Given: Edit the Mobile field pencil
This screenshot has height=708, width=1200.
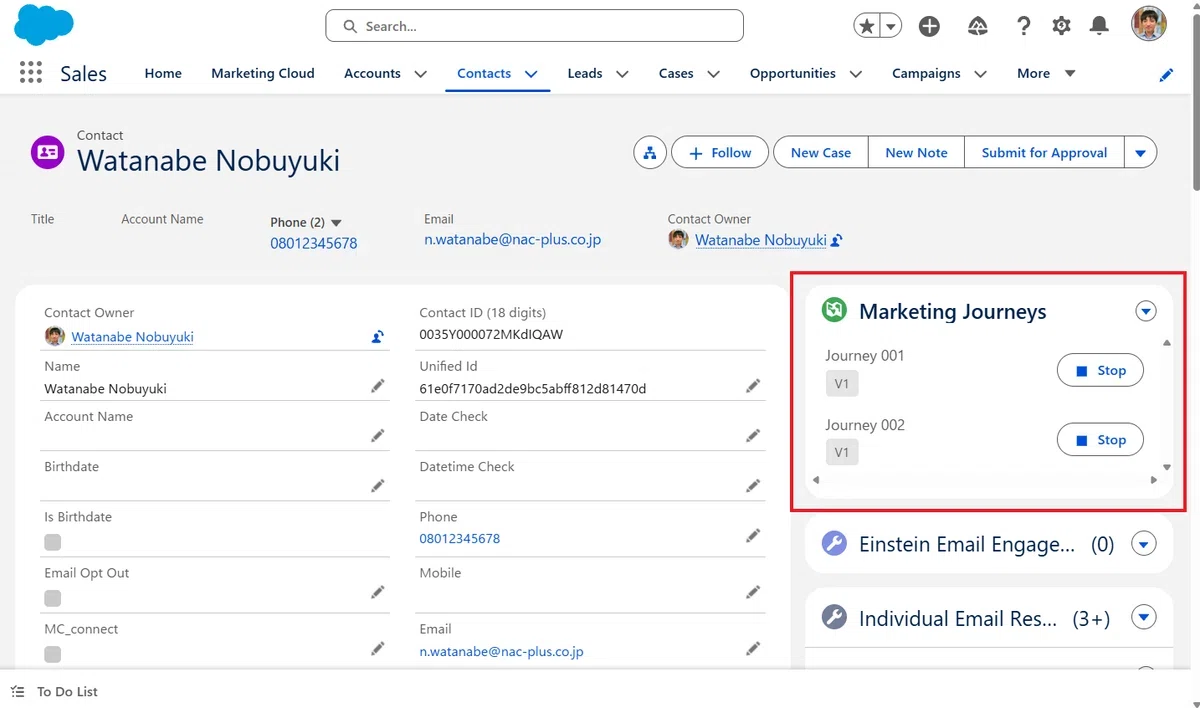Looking at the screenshot, I should (753, 592).
